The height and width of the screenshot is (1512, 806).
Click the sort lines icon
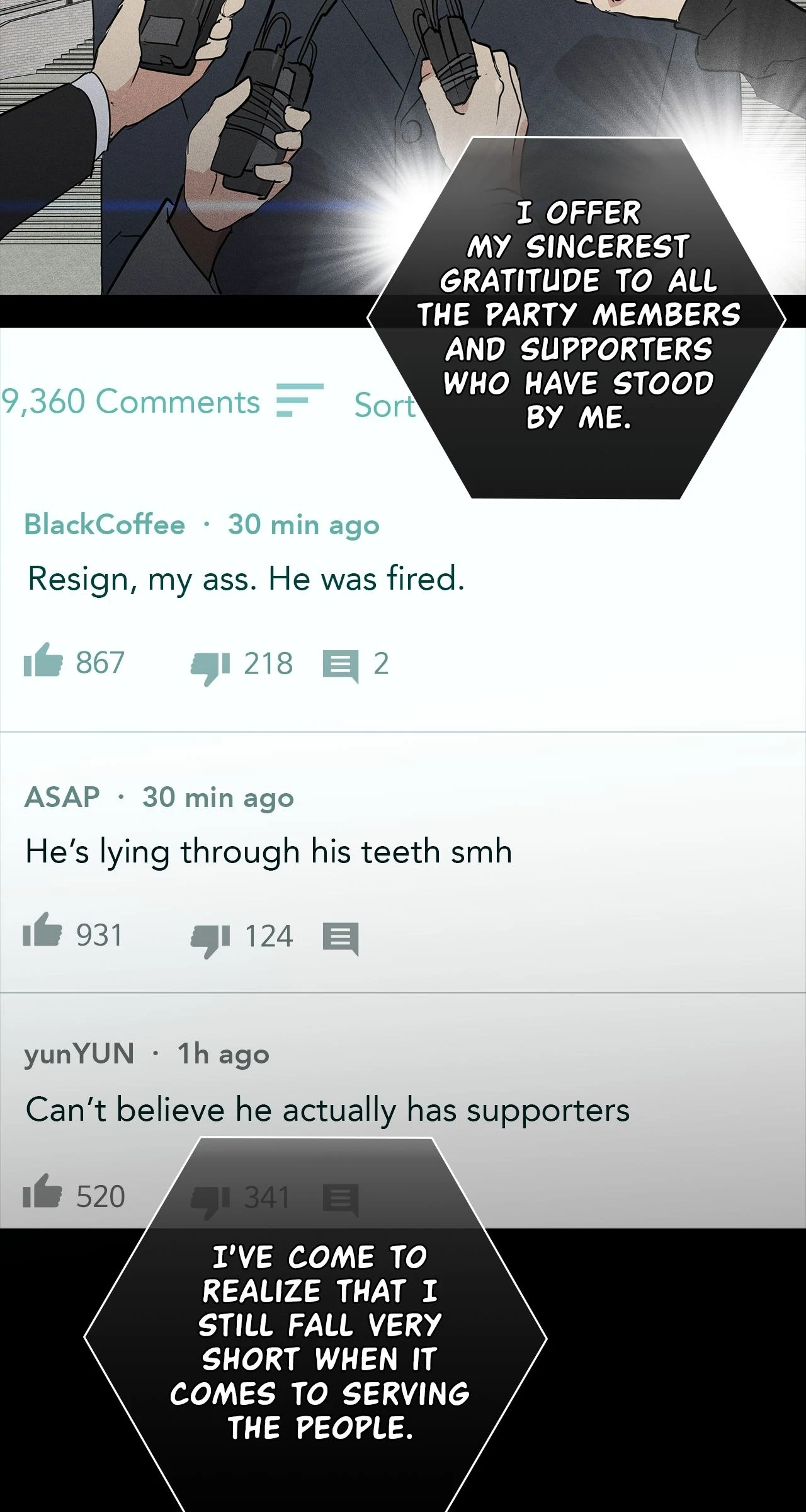point(300,400)
